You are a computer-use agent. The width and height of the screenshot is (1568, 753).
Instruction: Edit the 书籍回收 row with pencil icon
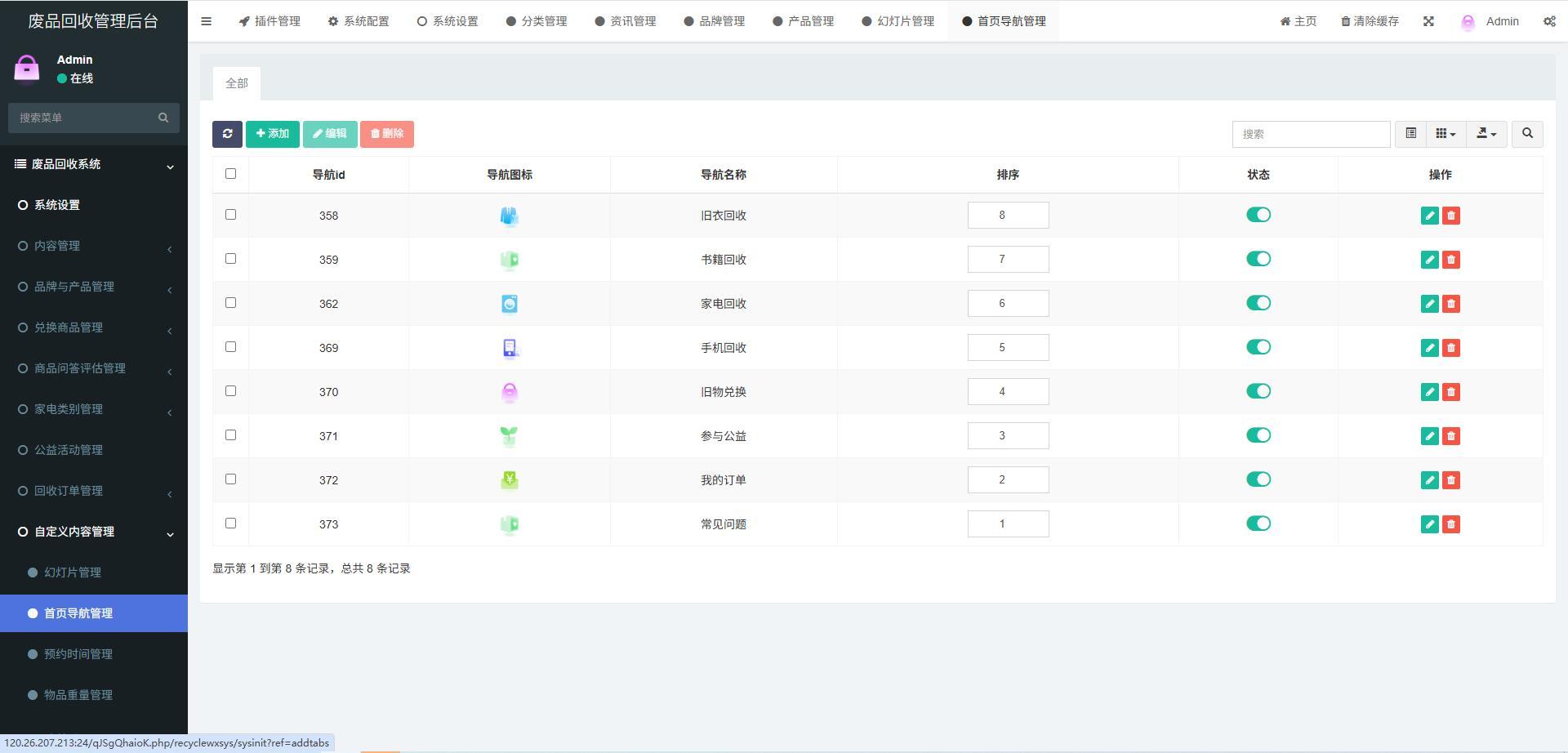pyautogui.click(x=1429, y=260)
